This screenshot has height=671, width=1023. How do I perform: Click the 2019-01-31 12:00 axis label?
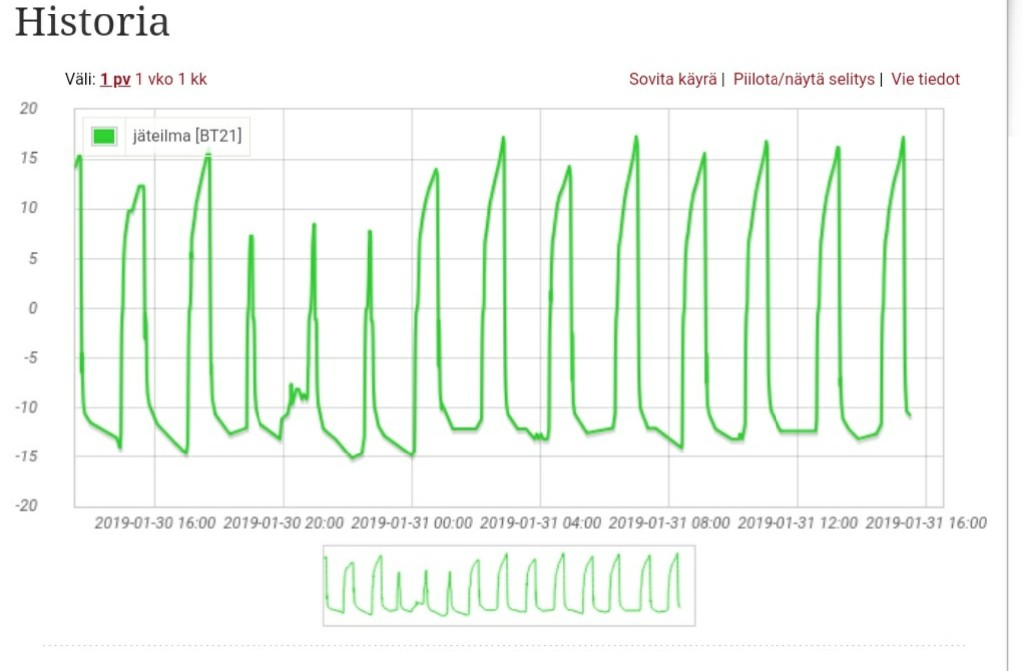coord(797,523)
